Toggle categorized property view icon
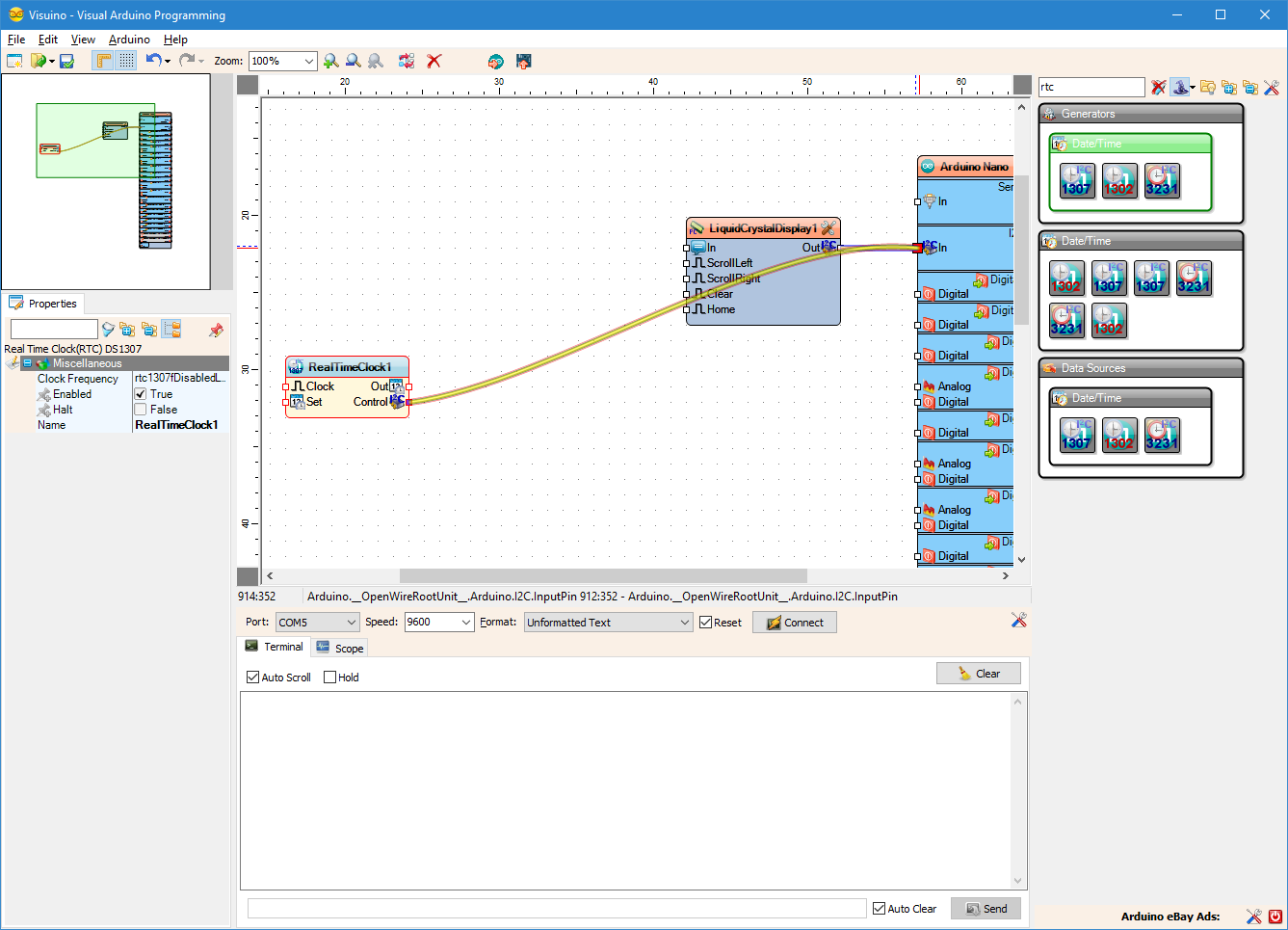The image size is (1288, 930). coord(171,330)
